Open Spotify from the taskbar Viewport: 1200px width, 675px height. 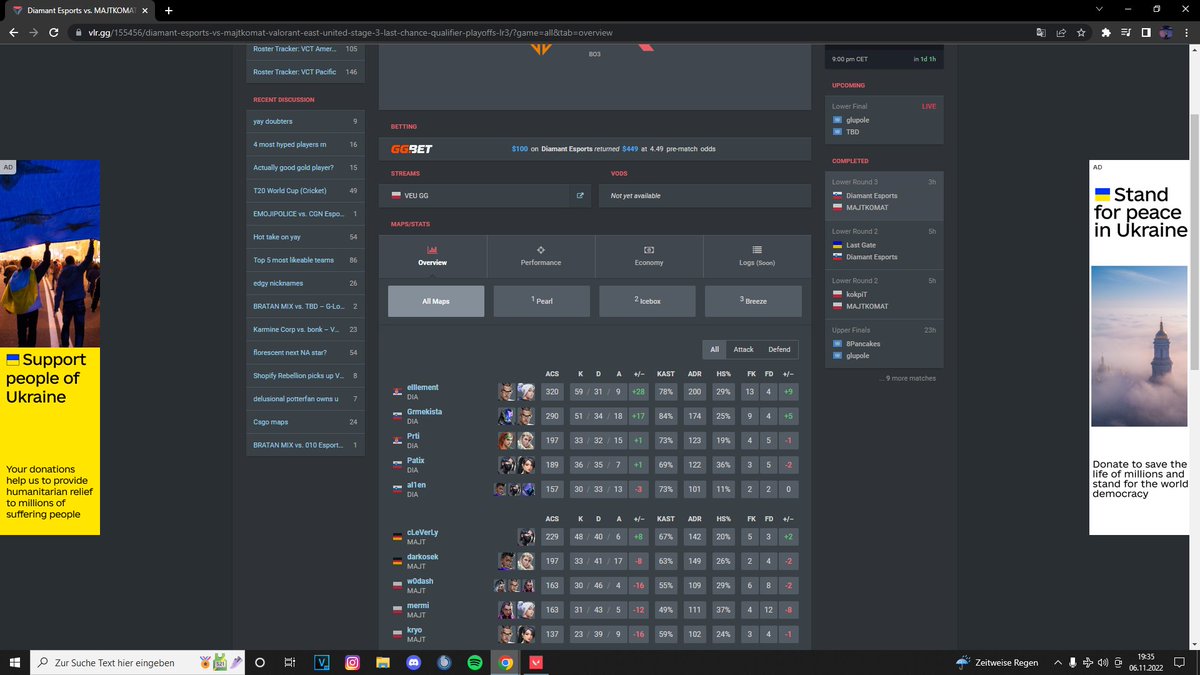click(x=475, y=662)
